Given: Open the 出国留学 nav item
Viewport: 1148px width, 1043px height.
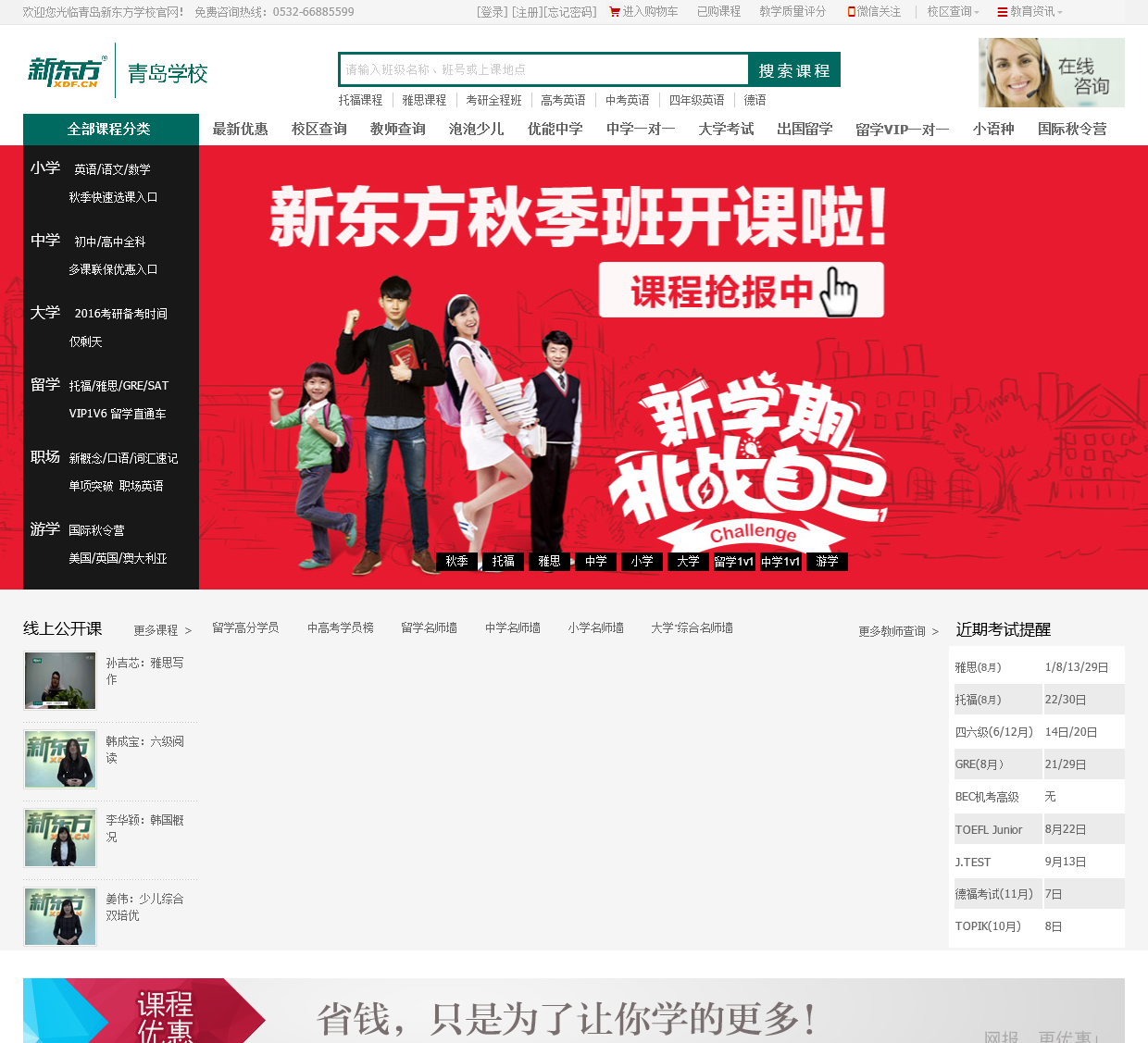Looking at the screenshot, I should click(x=805, y=130).
